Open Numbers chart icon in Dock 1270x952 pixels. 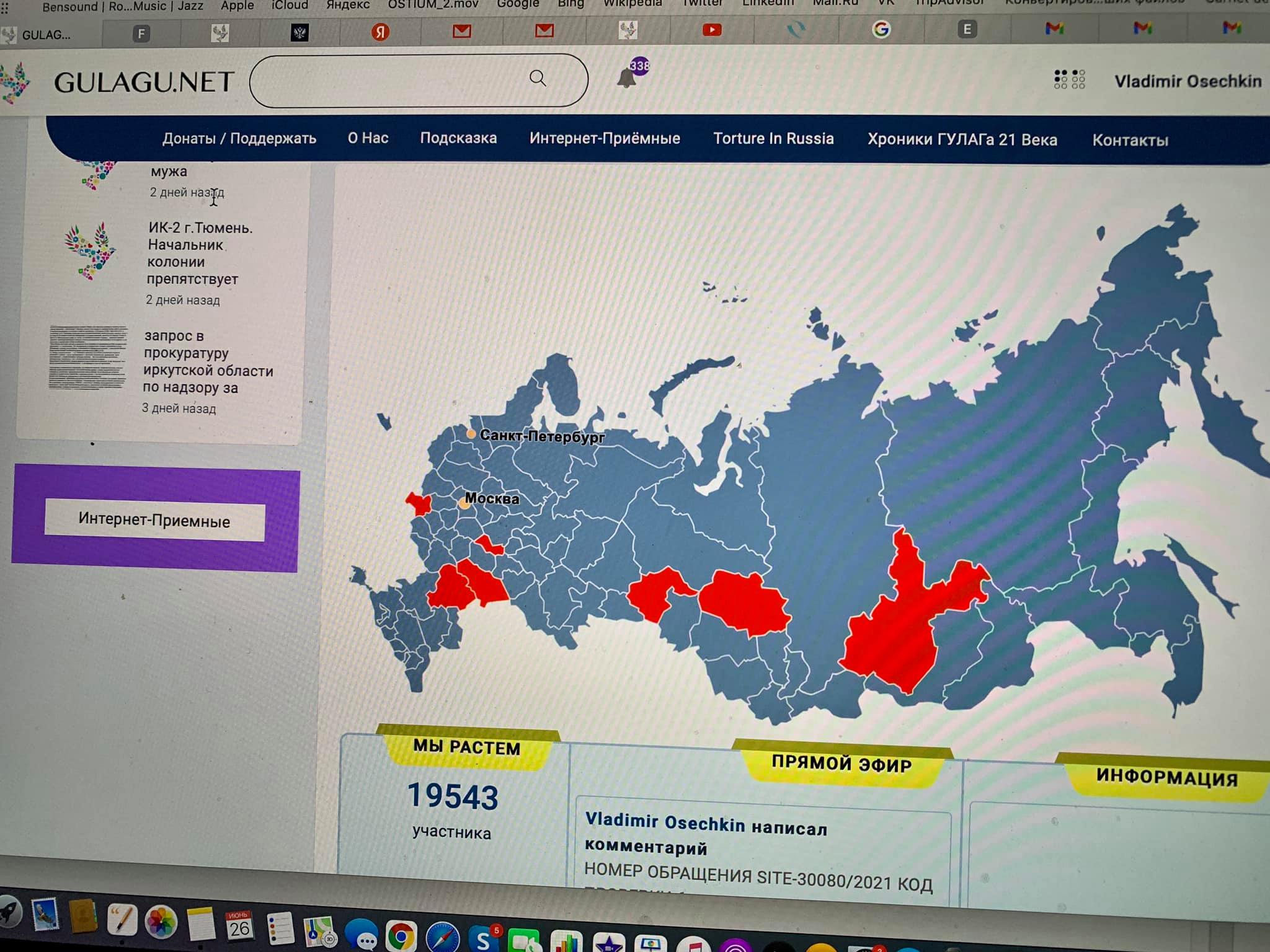[x=566, y=942]
